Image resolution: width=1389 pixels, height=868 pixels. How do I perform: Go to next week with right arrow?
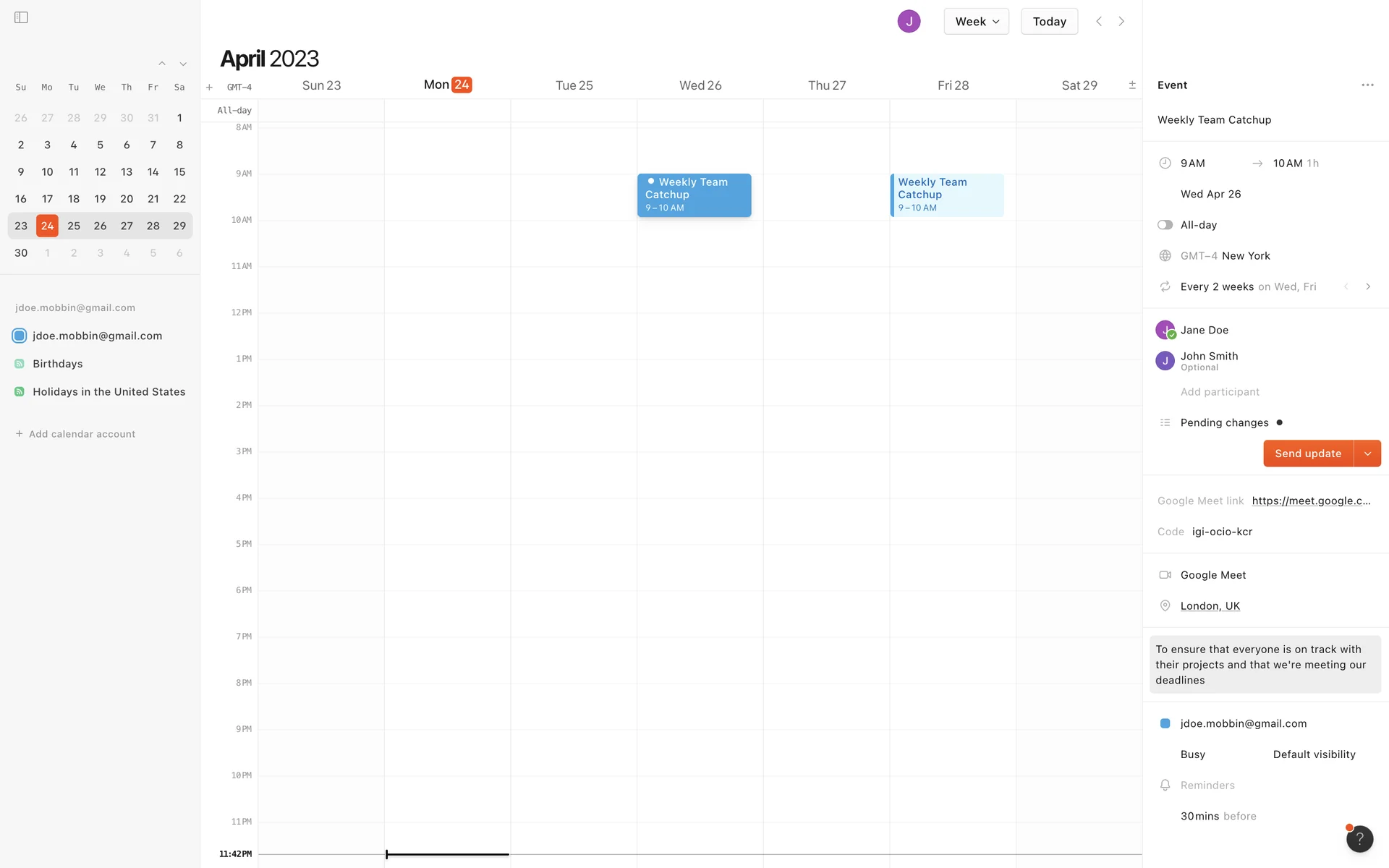tap(1121, 22)
